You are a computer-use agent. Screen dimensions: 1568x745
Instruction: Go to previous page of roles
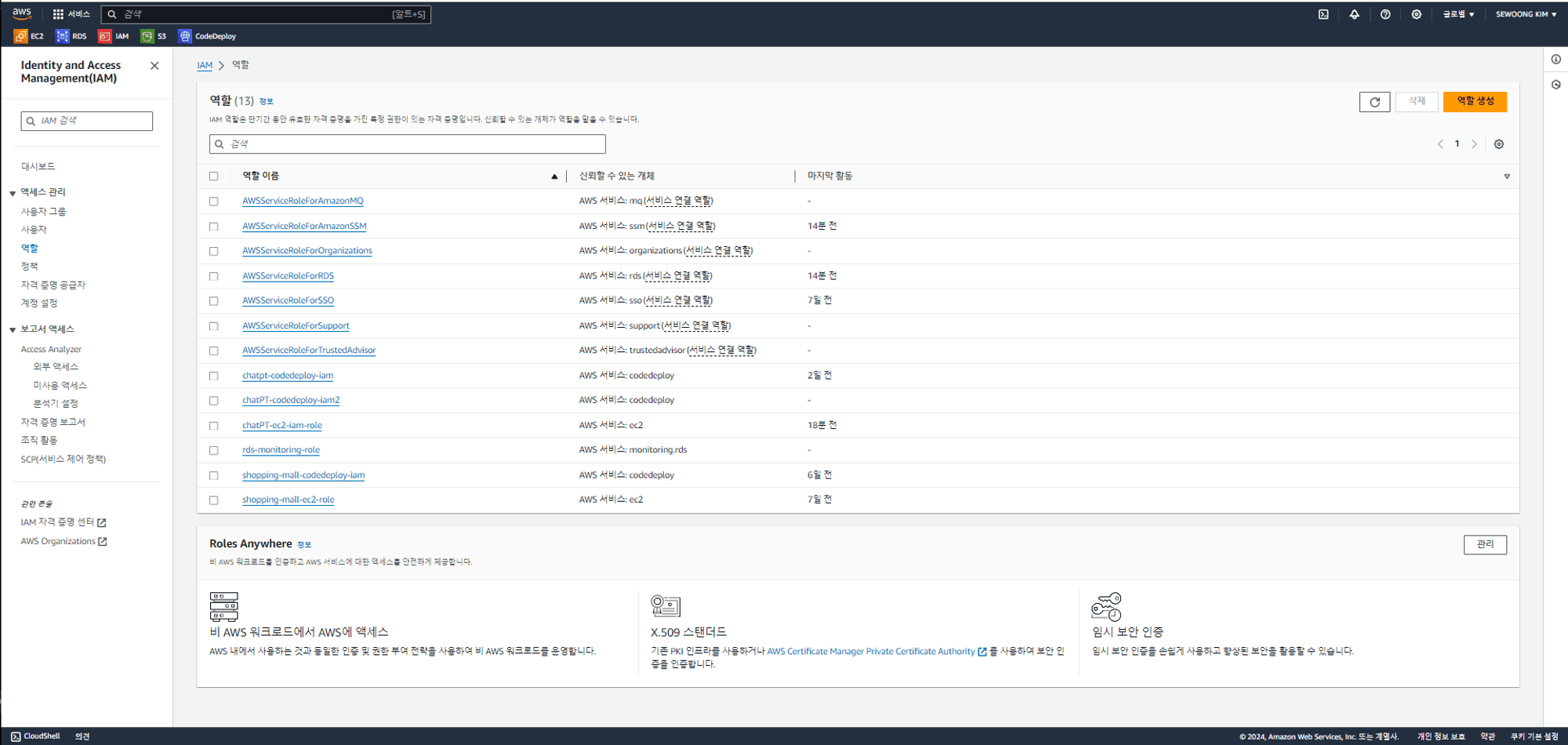point(1440,144)
